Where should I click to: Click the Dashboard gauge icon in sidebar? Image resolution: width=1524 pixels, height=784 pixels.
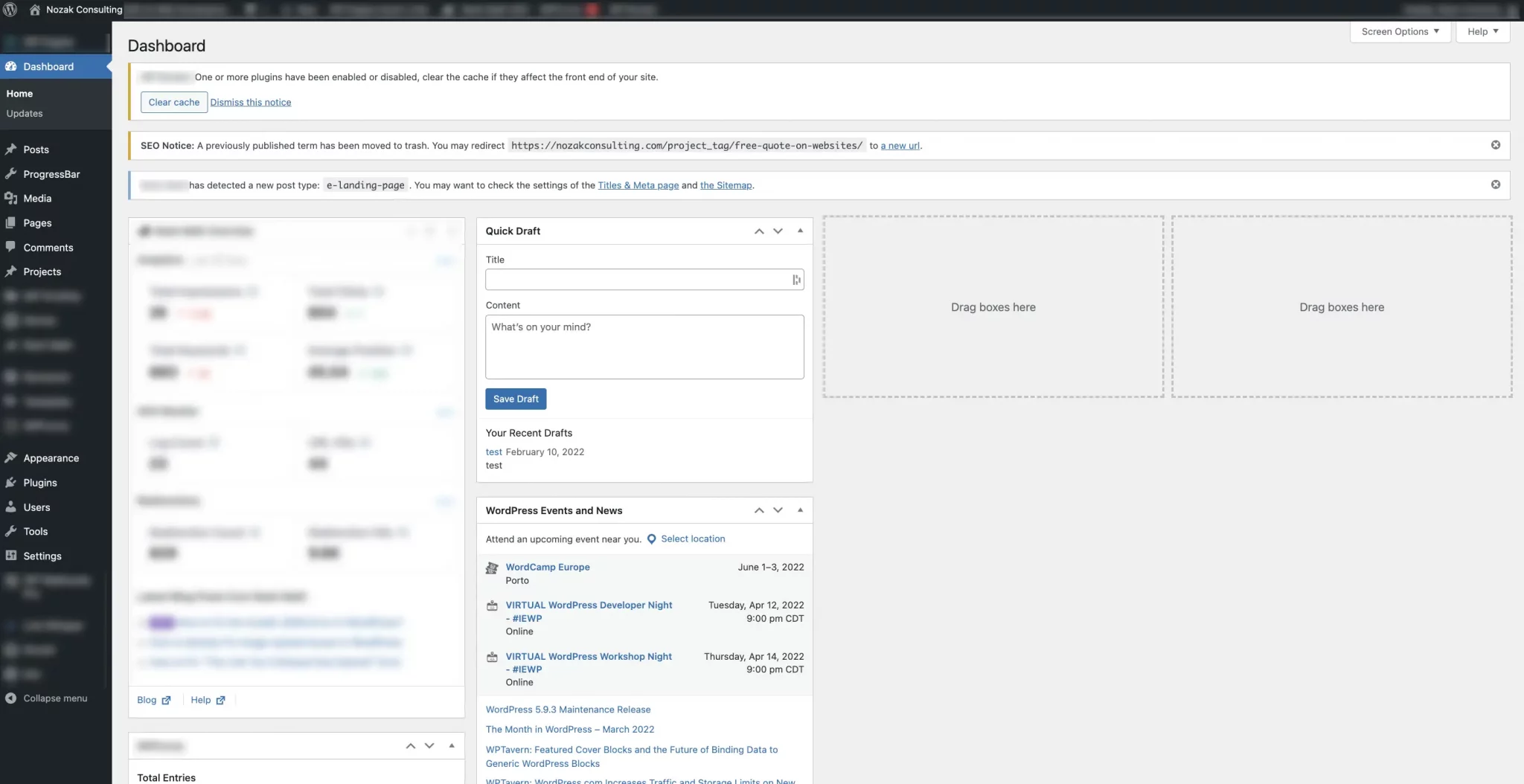pyautogui.click(x=11, y=66)
